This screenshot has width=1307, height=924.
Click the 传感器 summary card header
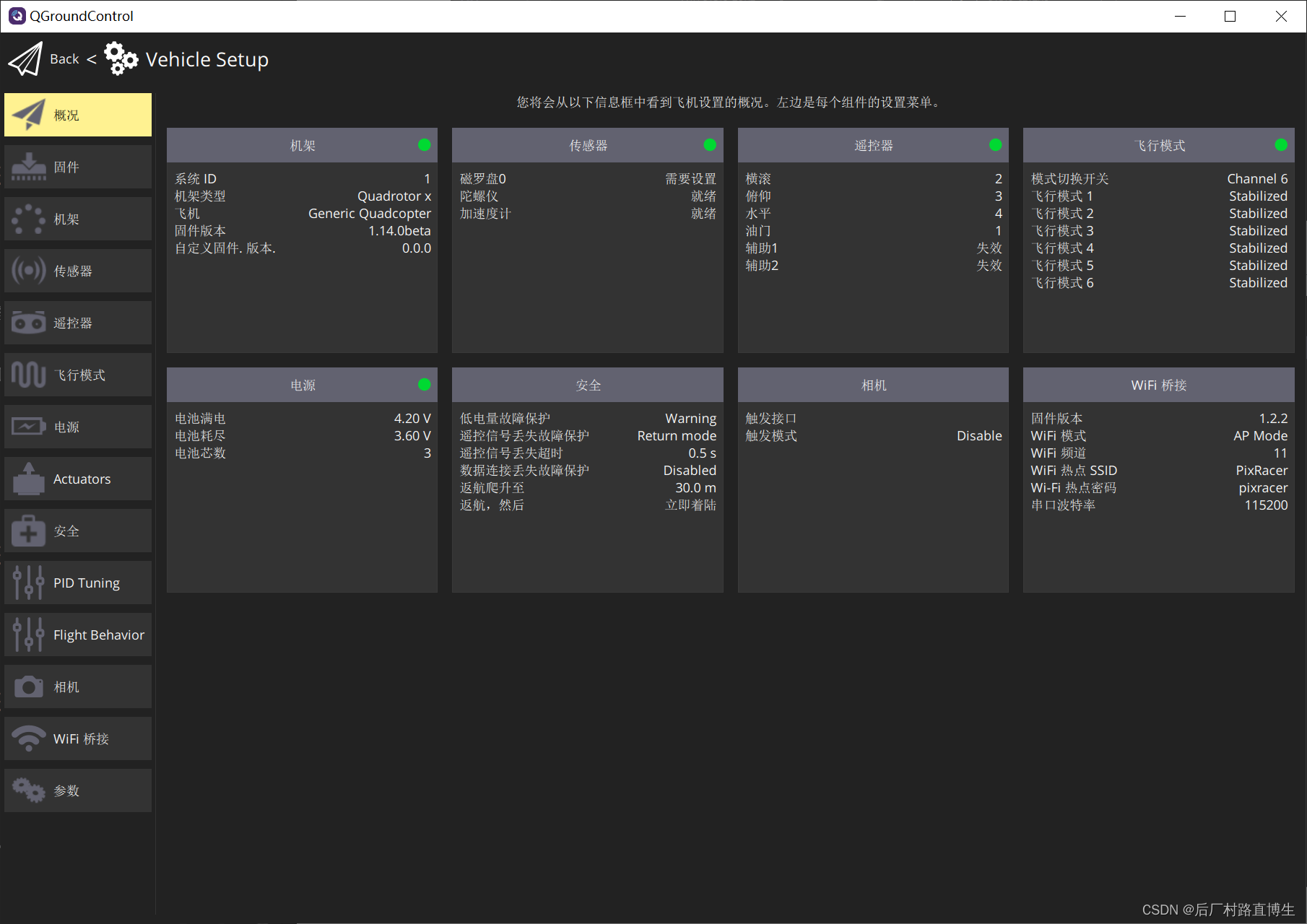click(587, 145)
